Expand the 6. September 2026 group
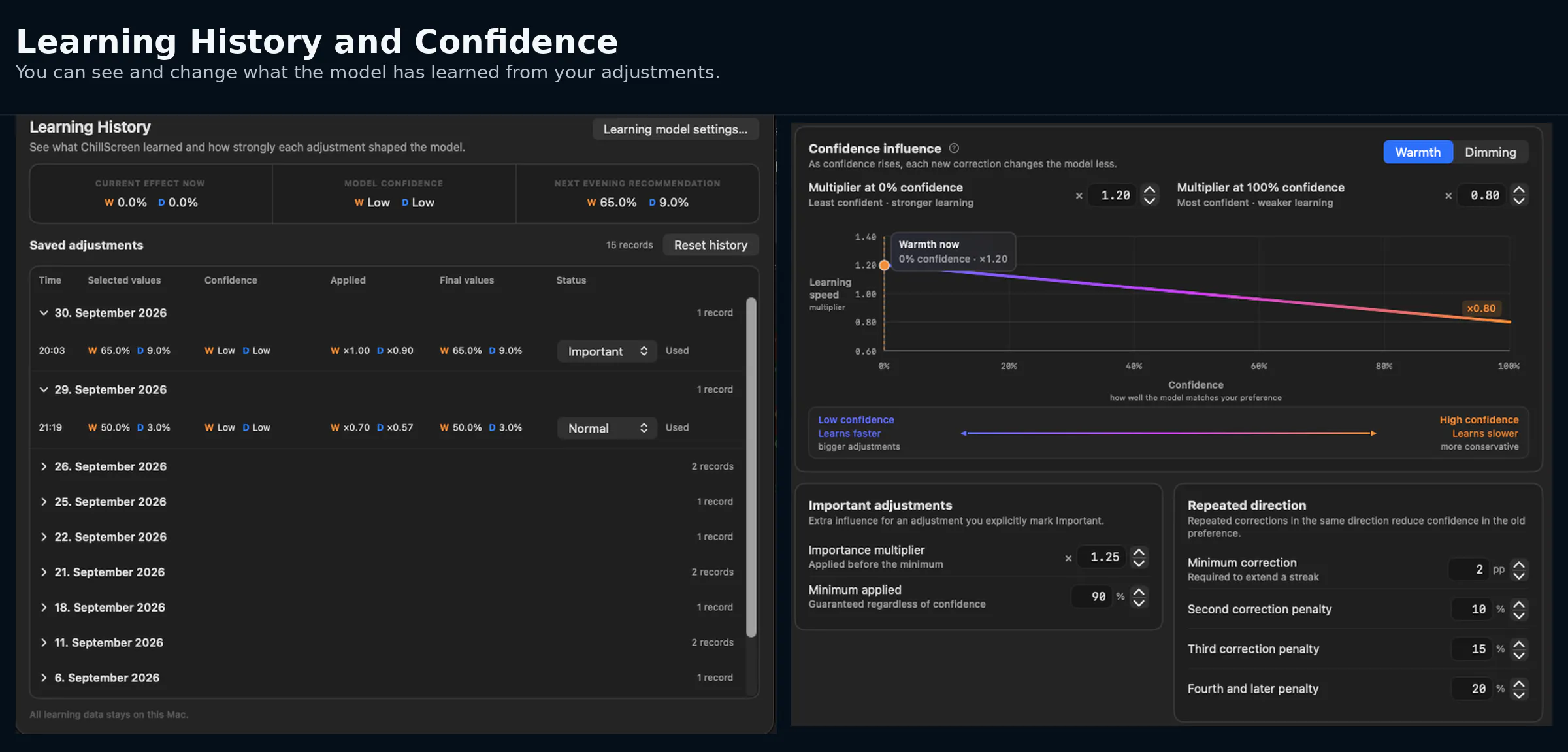The image size is (1568, 752). pos(44,678)
